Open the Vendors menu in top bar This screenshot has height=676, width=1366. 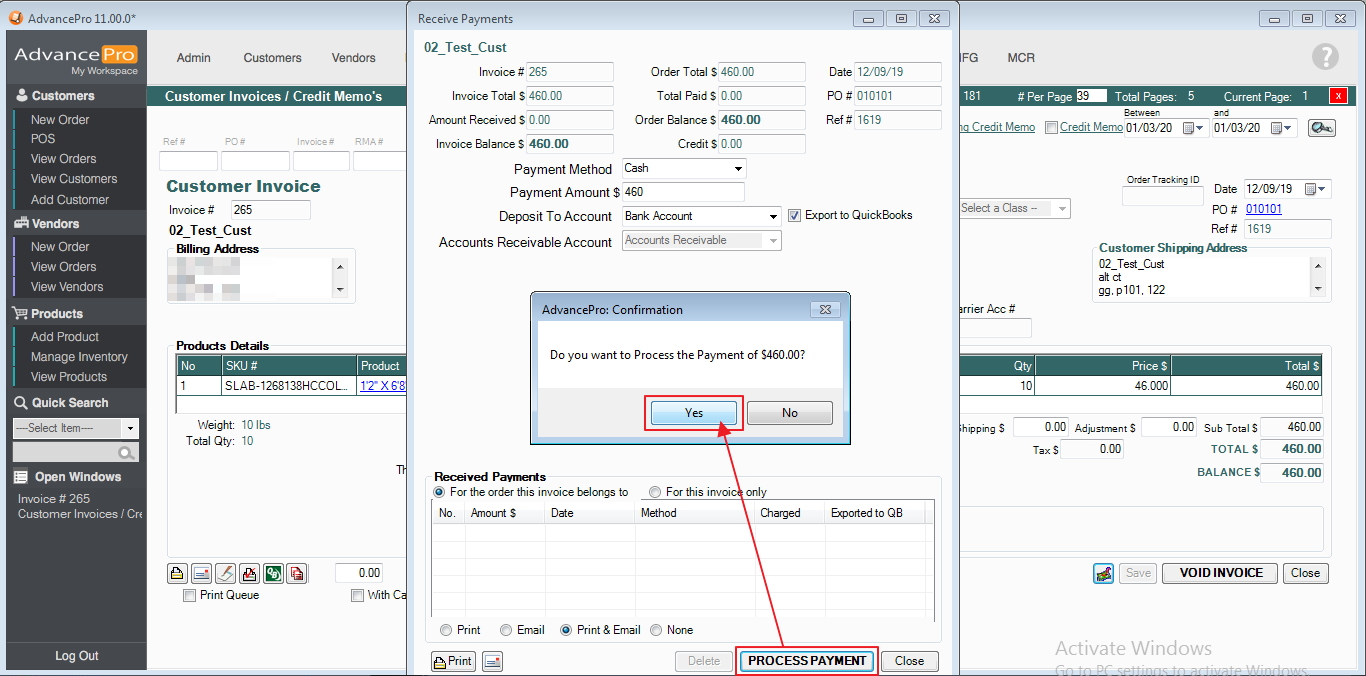click(353, 58)
